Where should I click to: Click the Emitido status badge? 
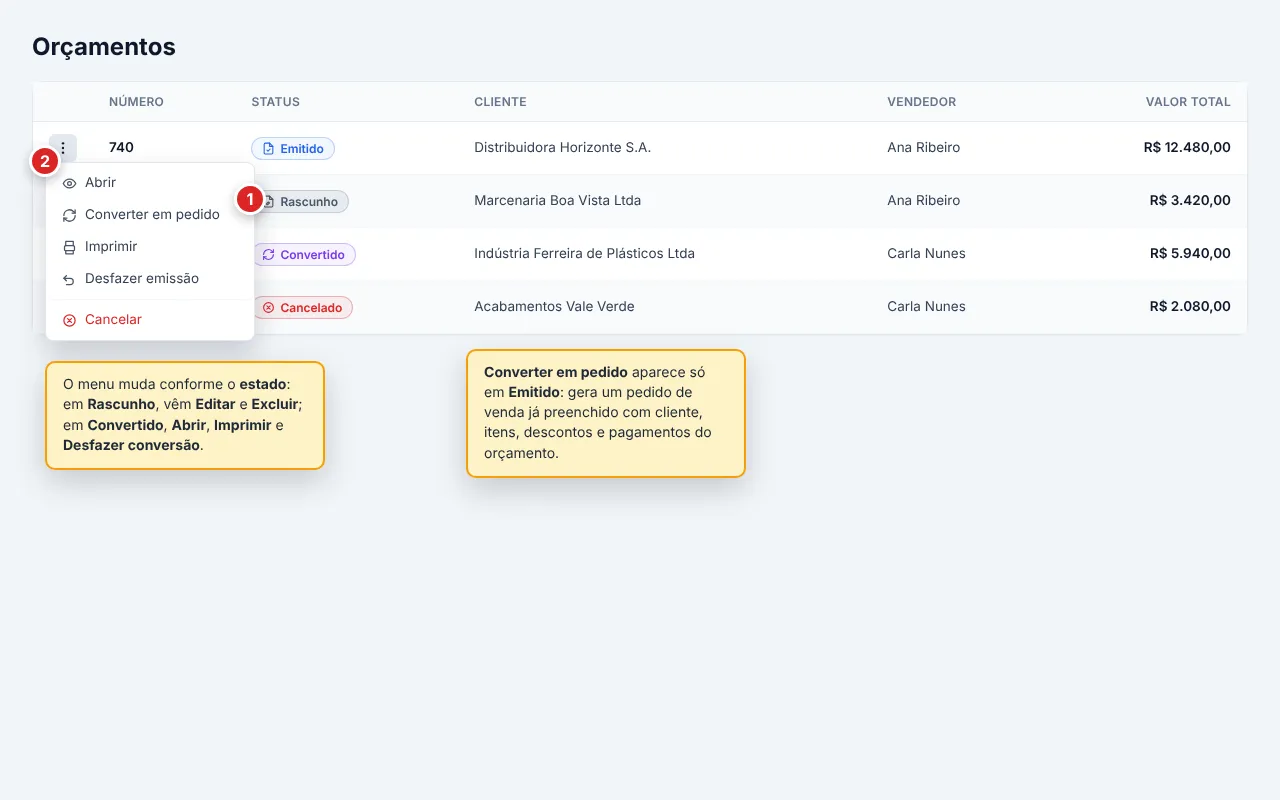coord(293,149)
